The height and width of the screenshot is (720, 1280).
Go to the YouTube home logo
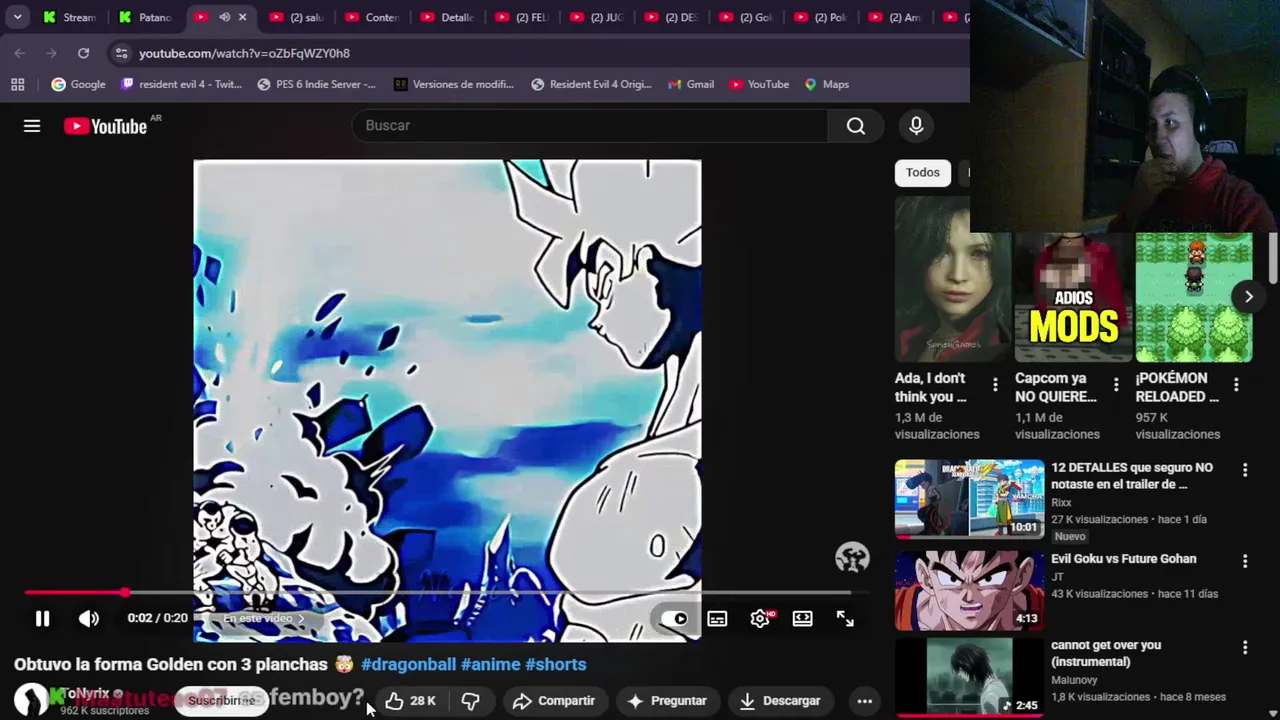106,126
